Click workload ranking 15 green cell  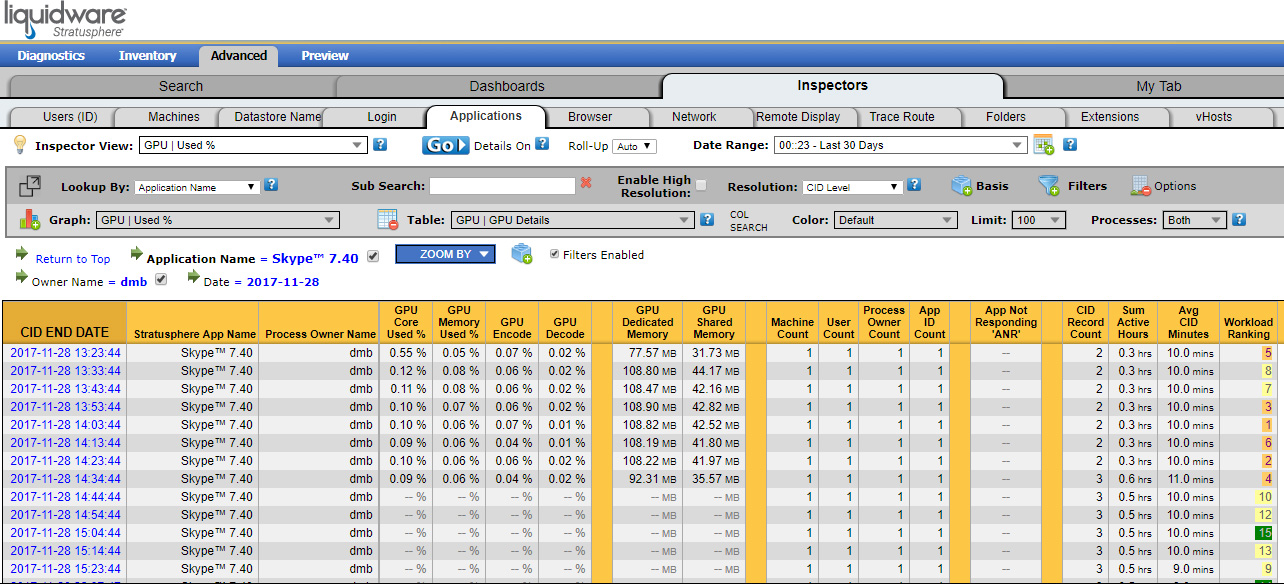(x=1264, y=533)
